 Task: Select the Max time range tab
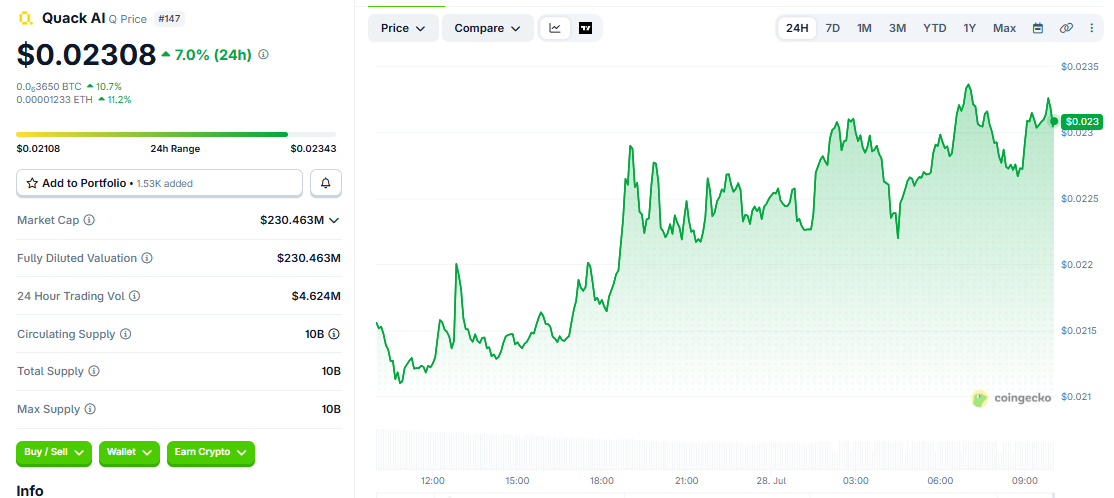coord(1005,28)
